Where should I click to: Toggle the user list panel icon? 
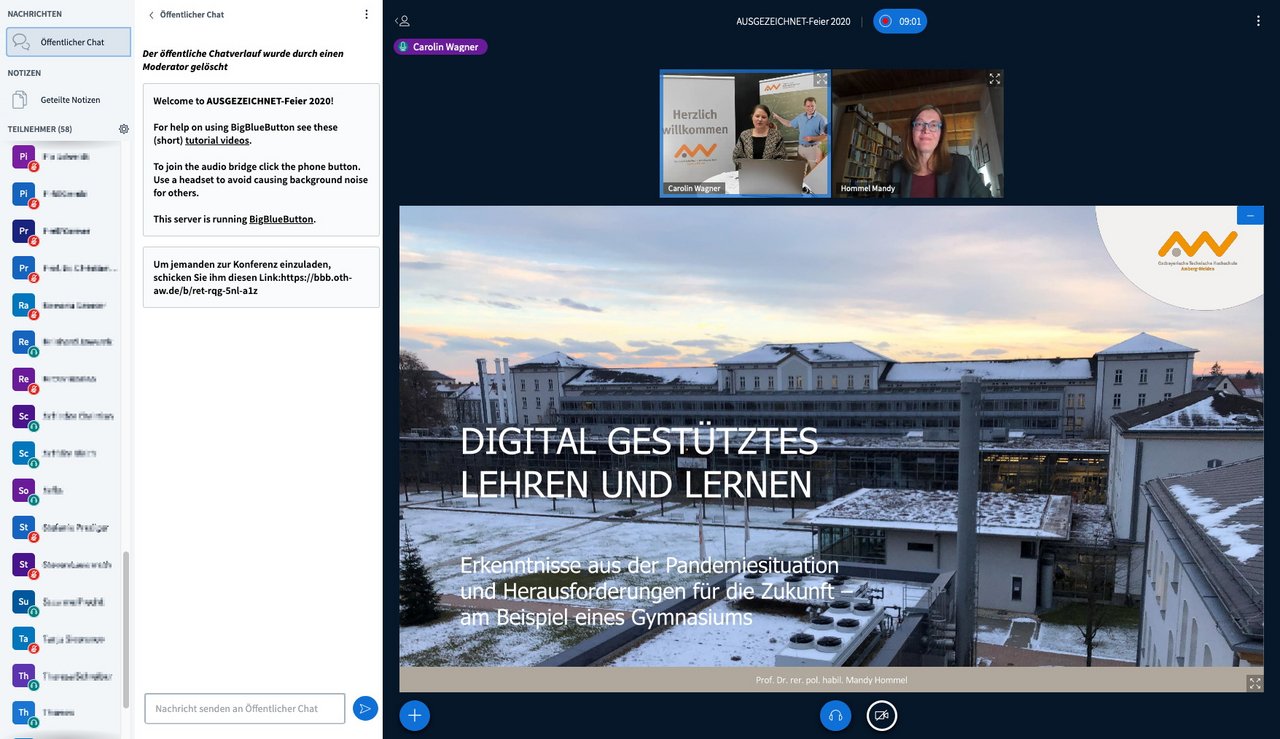tap(402, 21)
